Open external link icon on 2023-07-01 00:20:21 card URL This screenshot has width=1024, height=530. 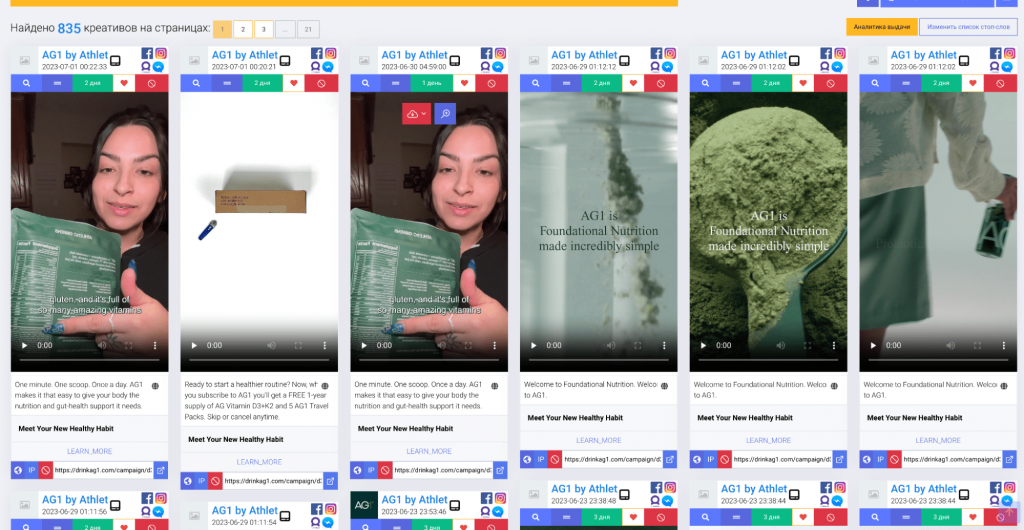[330, 481]
